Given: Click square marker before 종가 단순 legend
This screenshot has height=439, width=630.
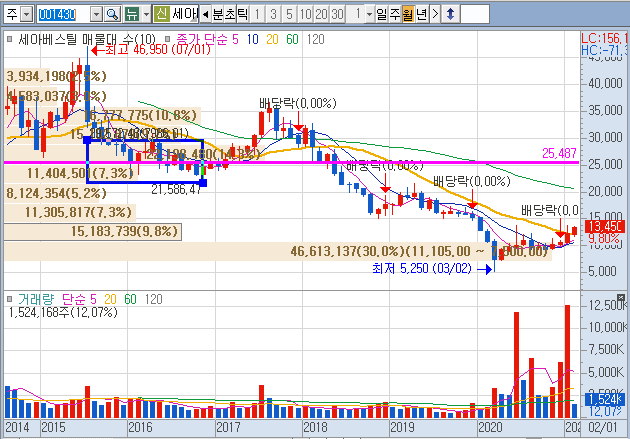Looking at the screenshot, I should tap(168, 39).
